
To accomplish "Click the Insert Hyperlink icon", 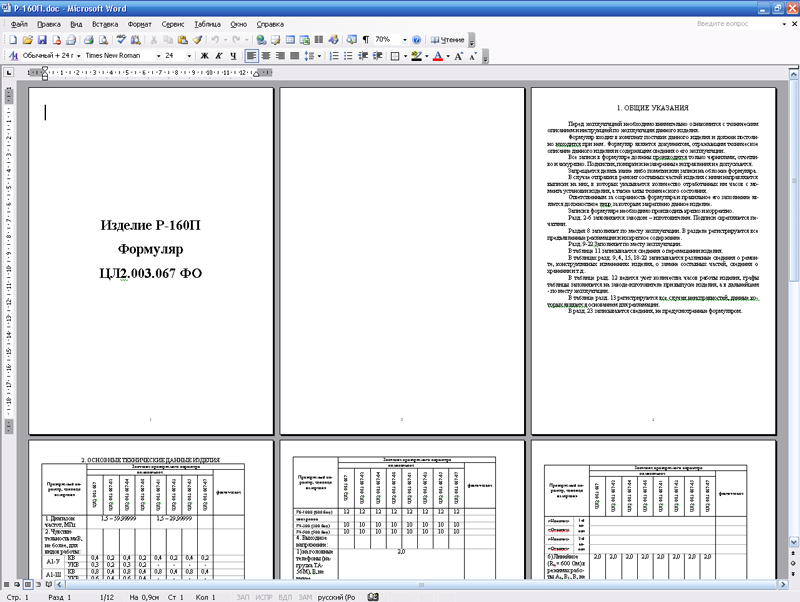I will click(261, 39).
